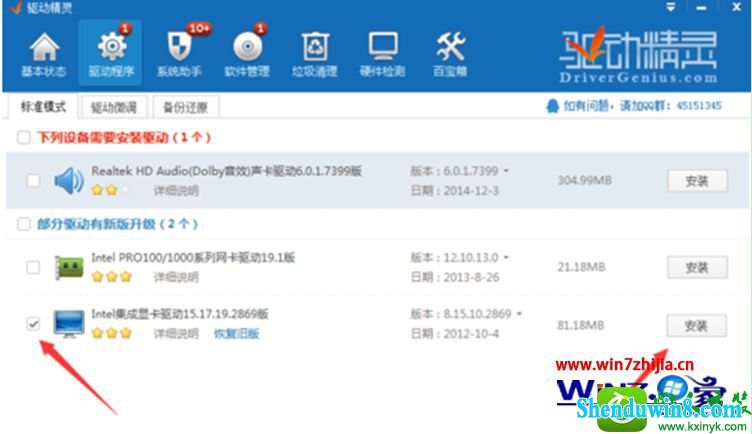Switch to the 备份还原 tab
The height and width of the screenshot is (434, 752).
[185, 107]
